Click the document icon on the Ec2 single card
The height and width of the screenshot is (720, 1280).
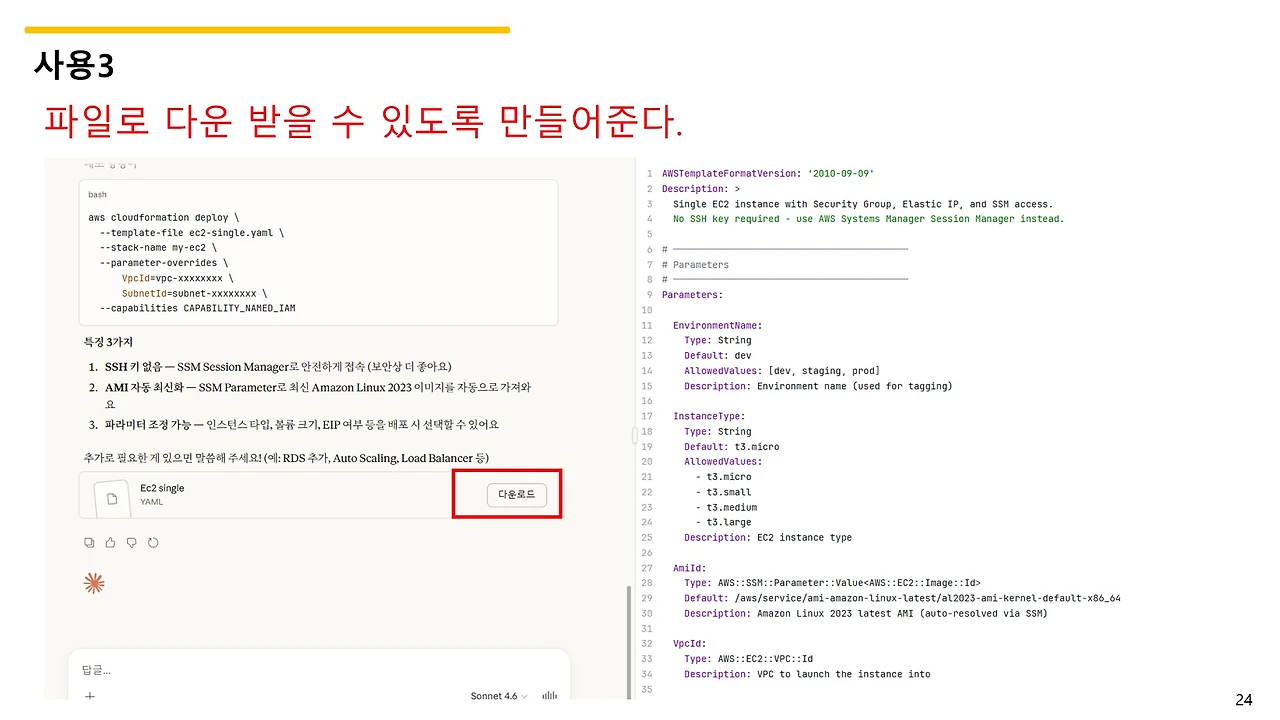click(112, 498)
